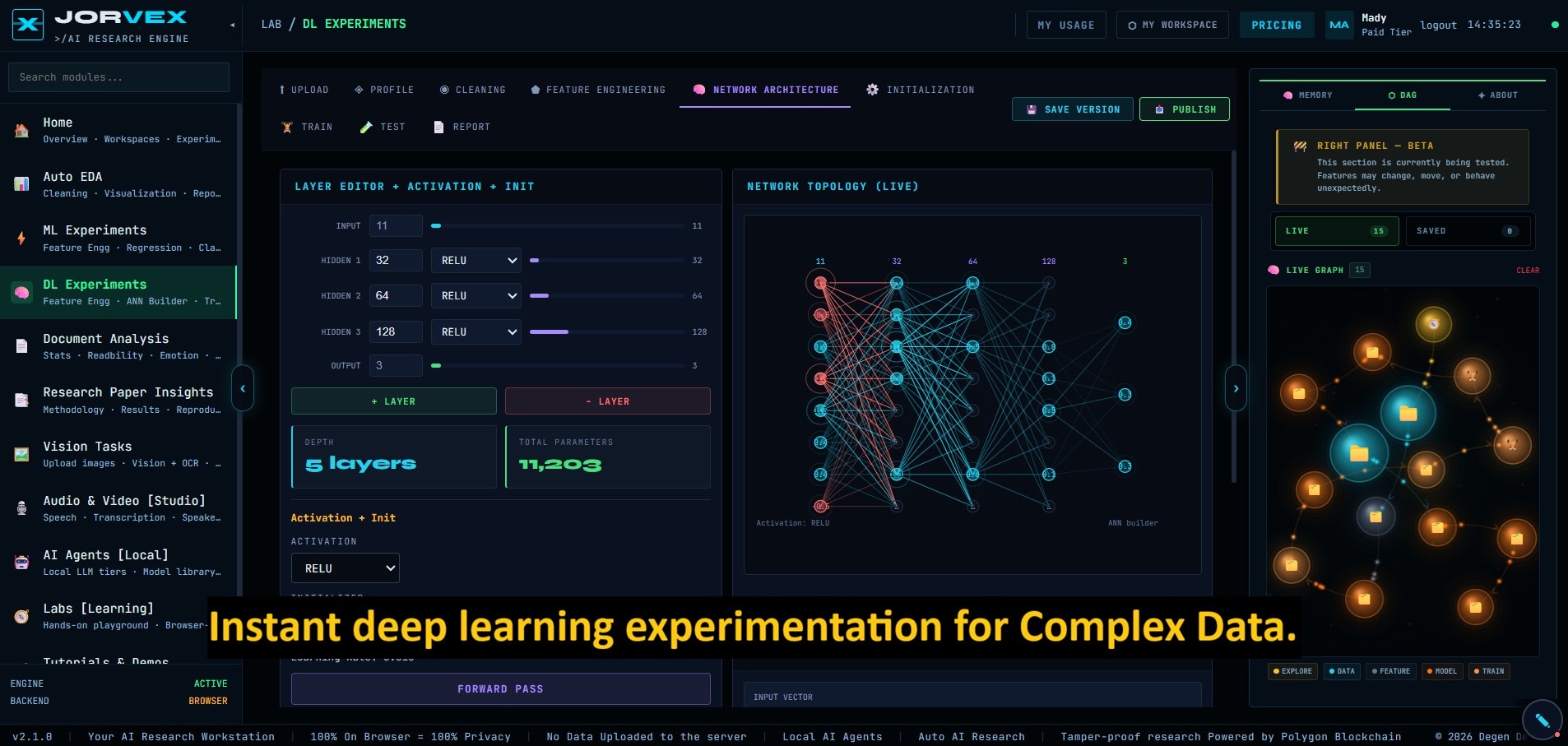Collapse the sidebar using the left chevron
This screenshot has height=746, width=1568.
pos(243,388)
